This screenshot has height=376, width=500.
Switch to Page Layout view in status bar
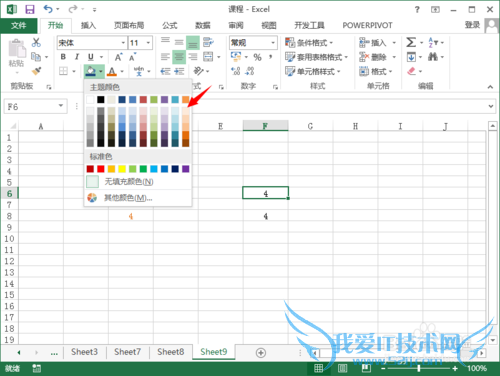pos(342,368)
